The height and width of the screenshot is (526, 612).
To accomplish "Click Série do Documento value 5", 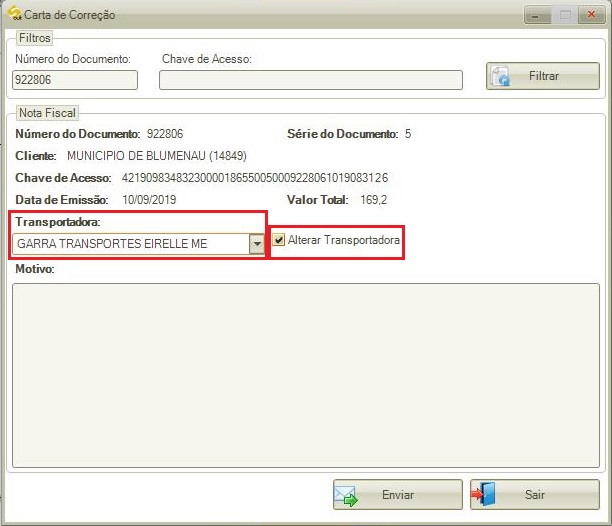I will pos(408,134).
